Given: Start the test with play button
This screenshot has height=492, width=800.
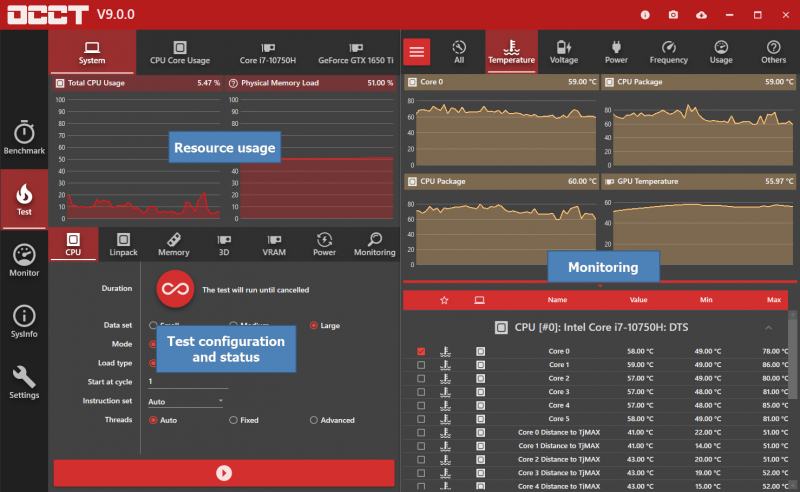Looking at the screenshot, I should click(x=224, y=473).
